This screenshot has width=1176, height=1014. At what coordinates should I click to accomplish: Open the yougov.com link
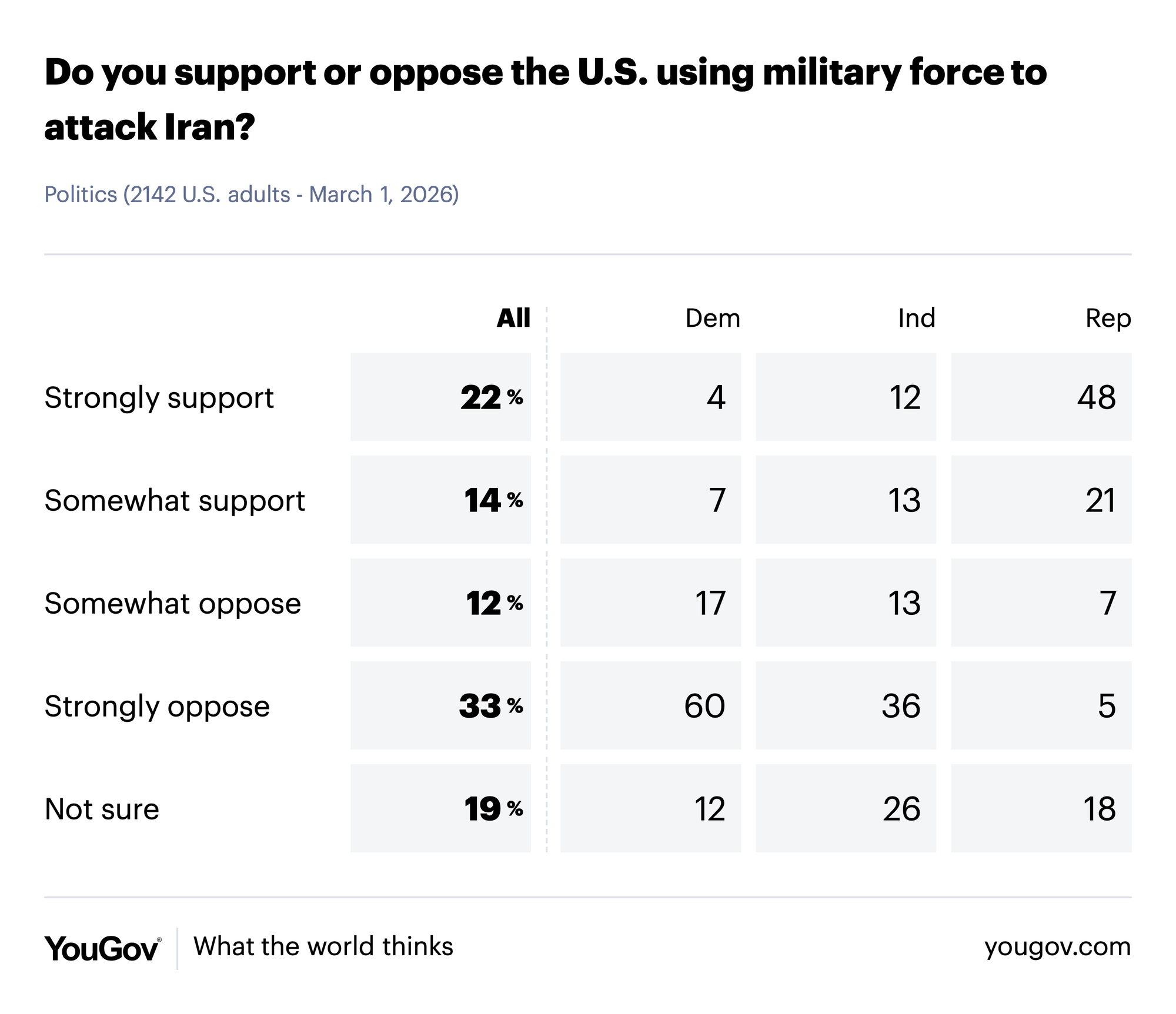[1057, 947]
